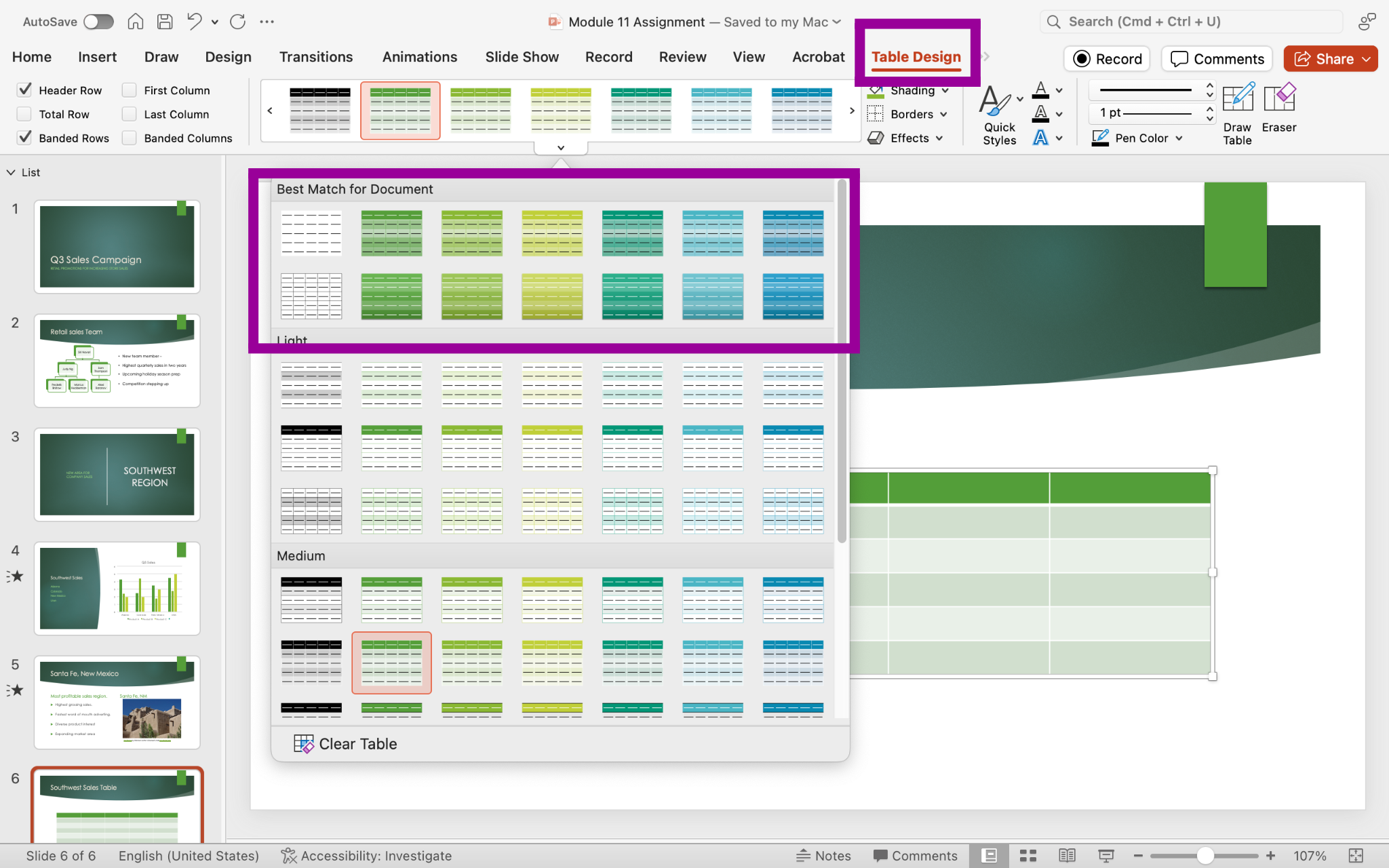Uncheck the Header Row checkbox
Screen dimensions: 1389x868
[x=24, y=90]
